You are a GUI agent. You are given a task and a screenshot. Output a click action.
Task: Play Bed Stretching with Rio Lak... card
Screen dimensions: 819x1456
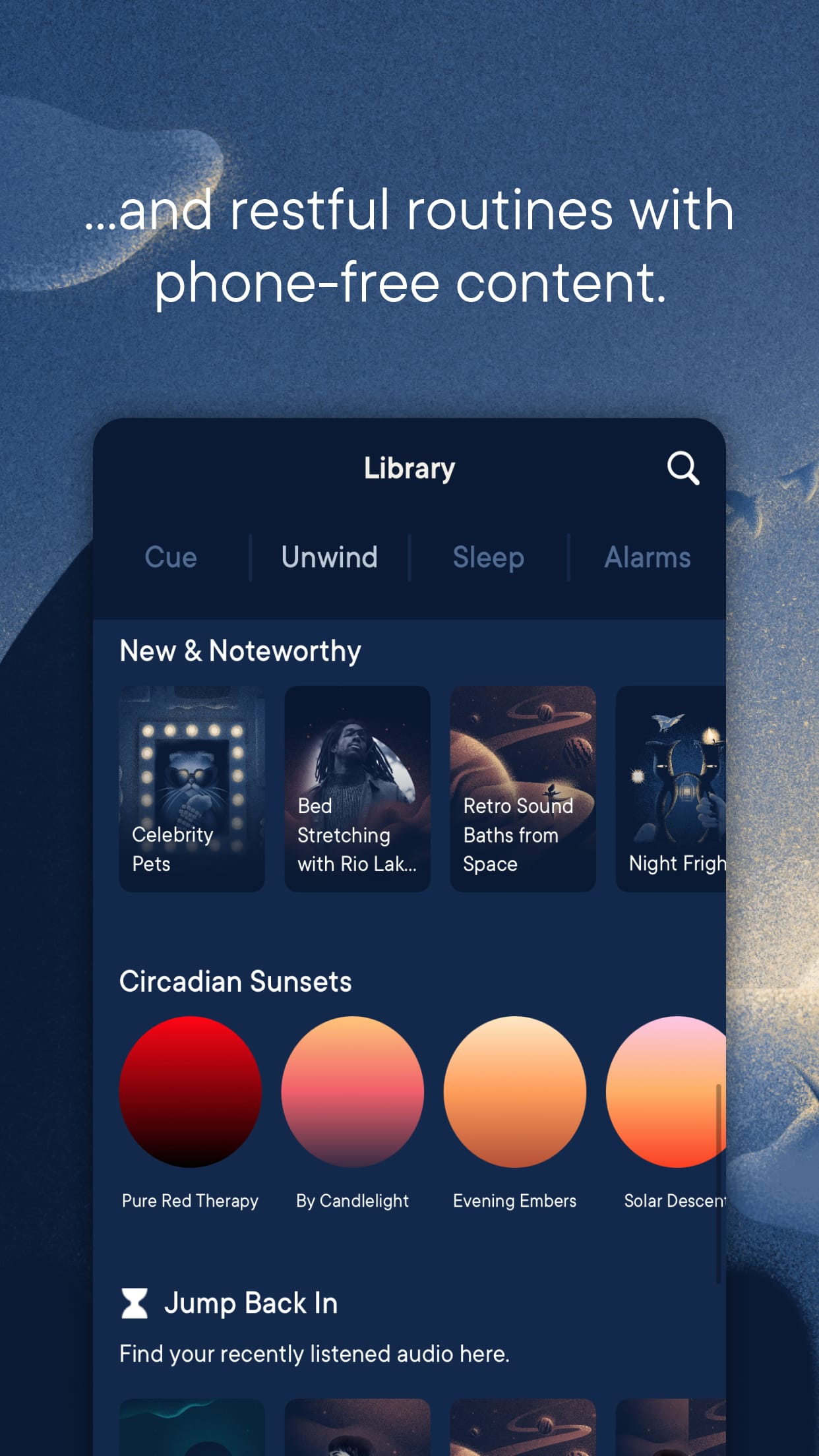pos(357,789)
